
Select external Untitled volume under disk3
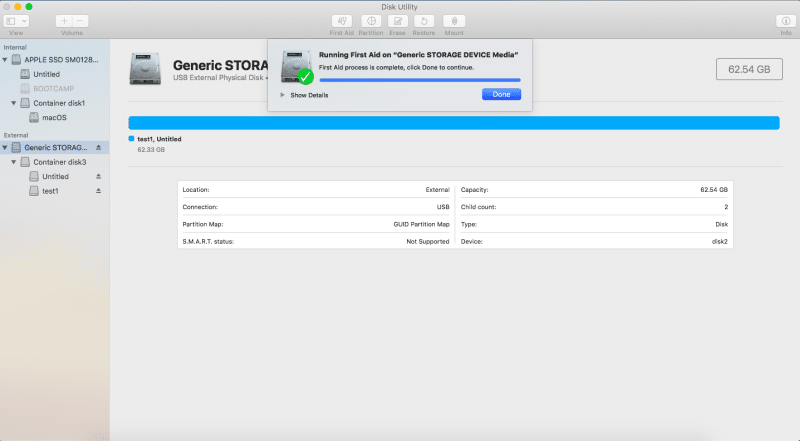[55, 176]
